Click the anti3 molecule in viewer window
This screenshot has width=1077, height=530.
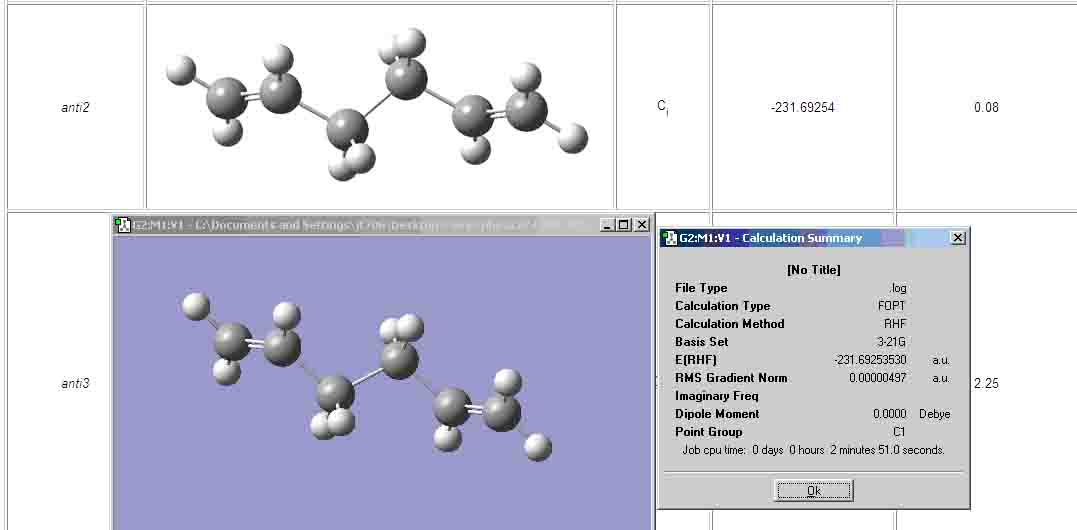coord(366,376)
